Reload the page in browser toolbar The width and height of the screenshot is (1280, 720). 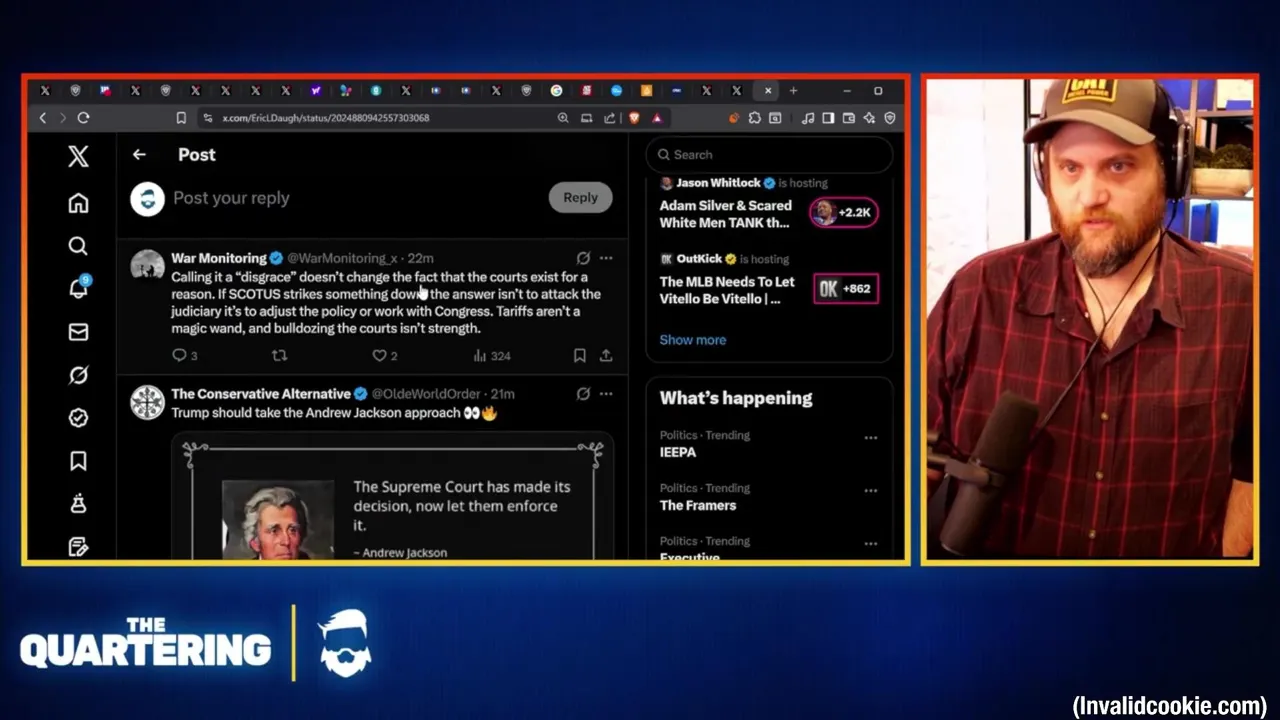pyautogui.click(x=83, y=118)
